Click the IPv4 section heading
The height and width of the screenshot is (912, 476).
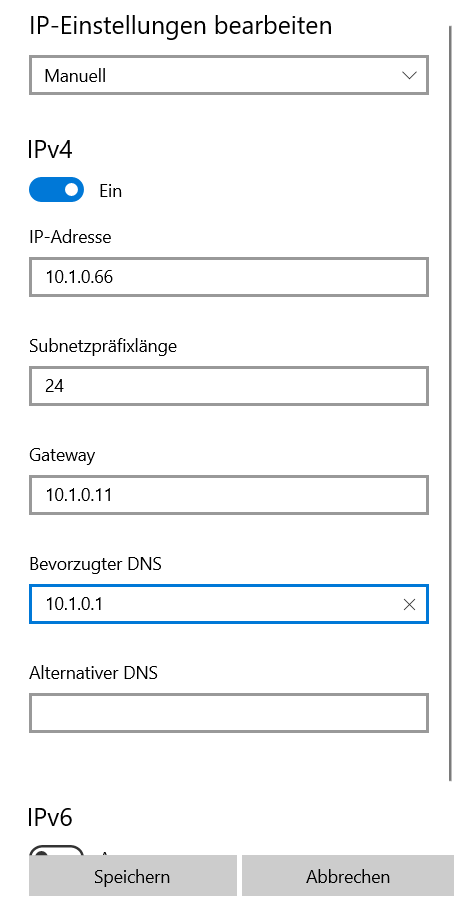point(50,150)
